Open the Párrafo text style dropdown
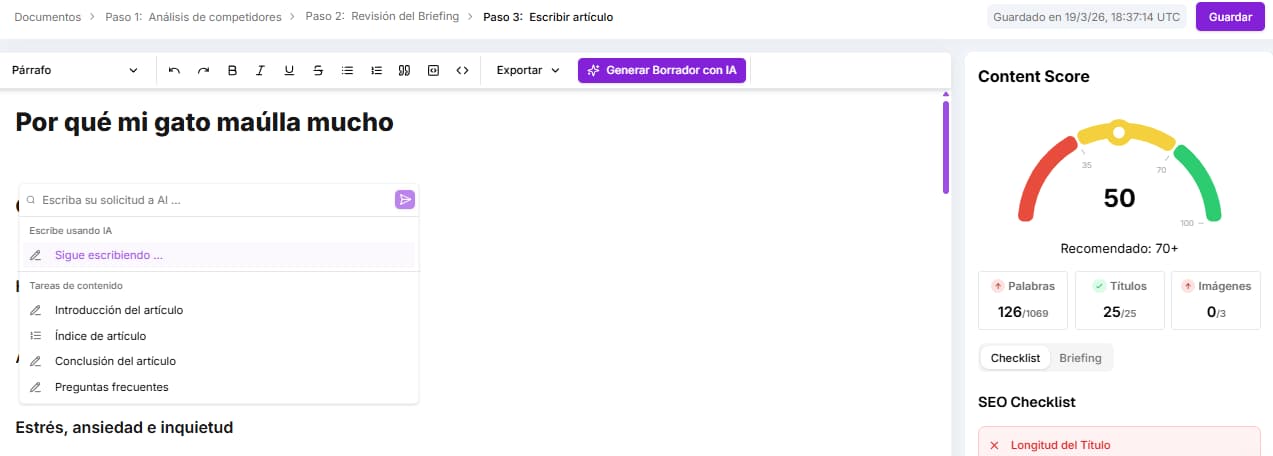Image resolution: width=1273 pixels, height=456 pixels. tap(75, 71)
